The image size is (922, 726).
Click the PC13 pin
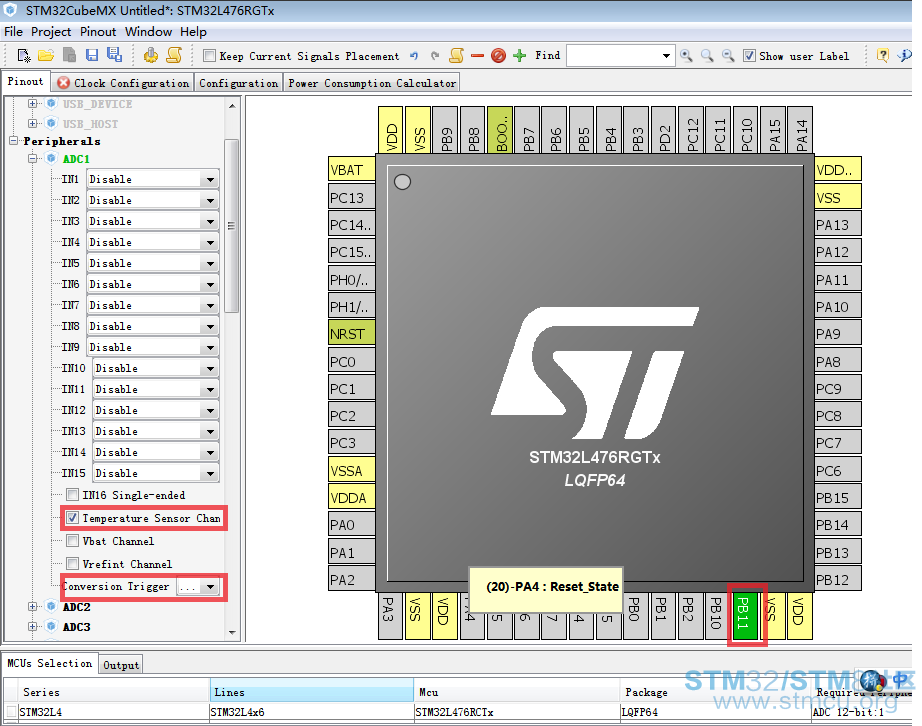(352, 198)
